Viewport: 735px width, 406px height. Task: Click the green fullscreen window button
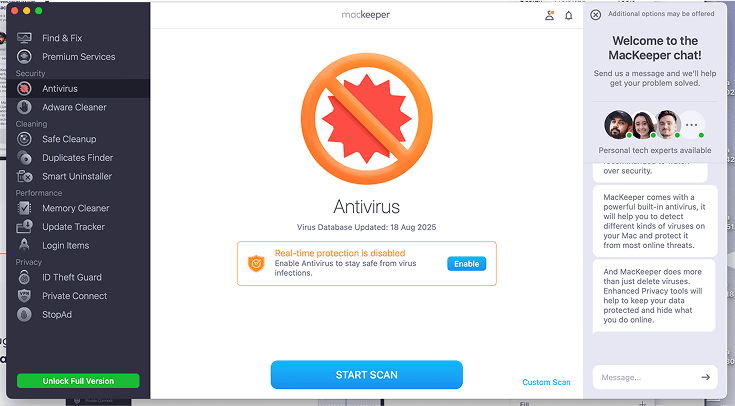pos(38,10)
